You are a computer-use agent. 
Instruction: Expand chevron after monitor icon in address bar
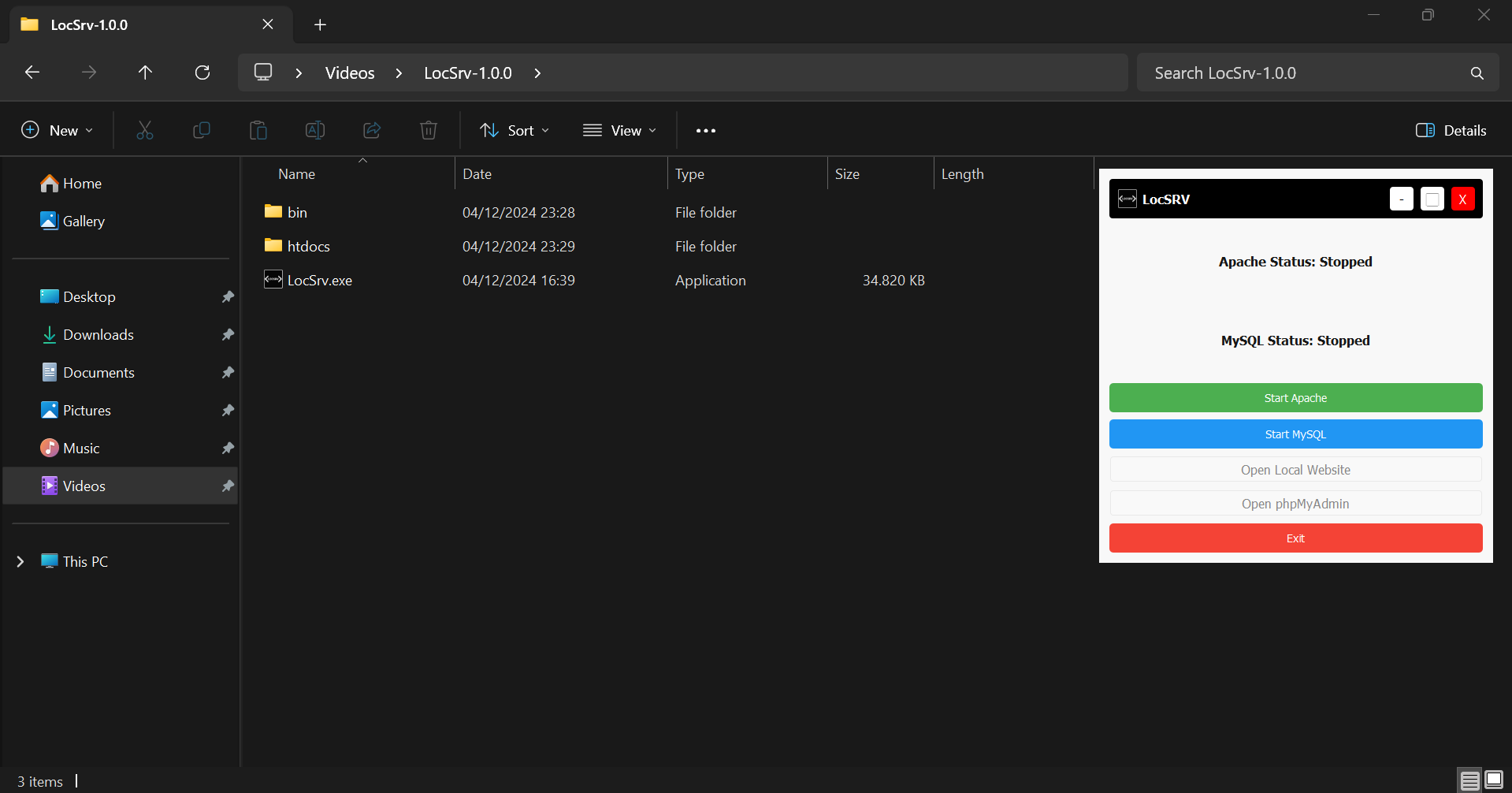[299, 73]
